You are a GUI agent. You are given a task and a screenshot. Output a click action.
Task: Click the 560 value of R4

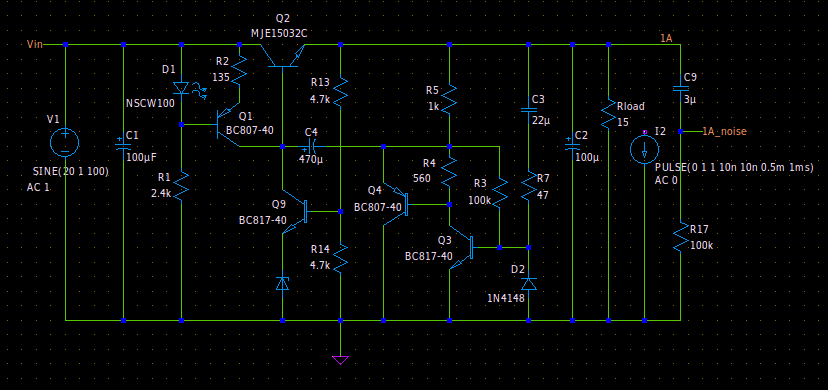pos(422,178)
